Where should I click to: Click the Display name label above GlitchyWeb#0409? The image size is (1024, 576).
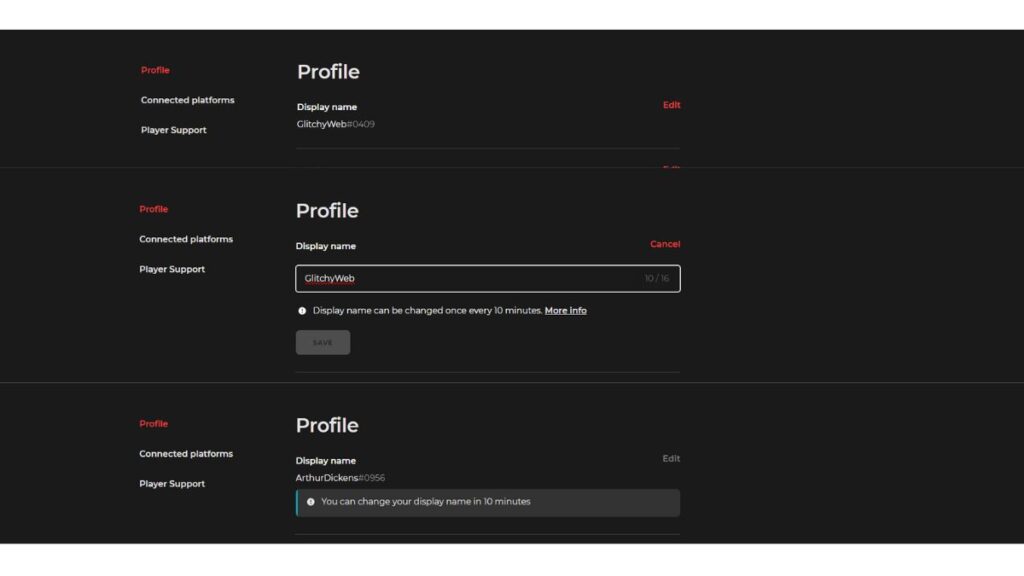(327, 107)
